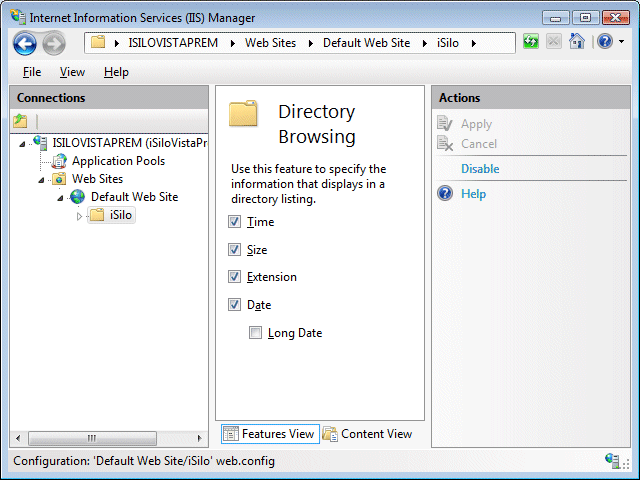Click the status bar network icon

point(612,461)
